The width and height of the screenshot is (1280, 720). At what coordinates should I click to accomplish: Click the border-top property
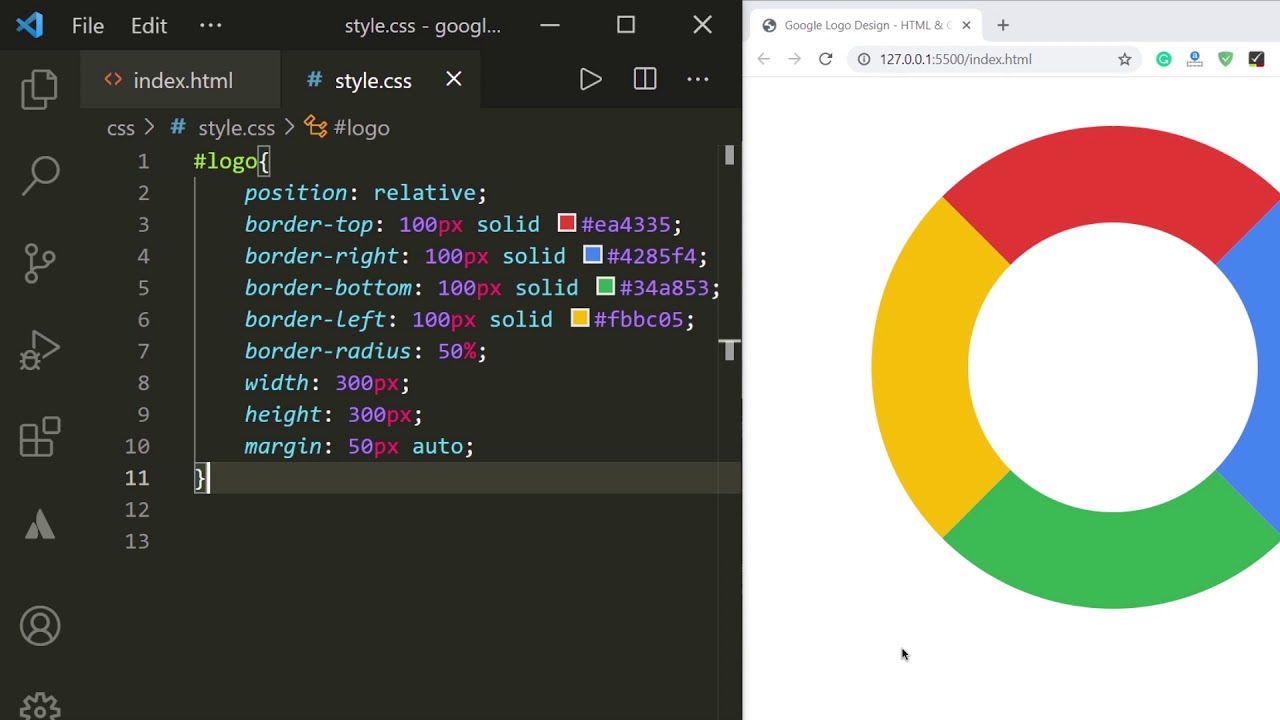(x=309, y=224)
